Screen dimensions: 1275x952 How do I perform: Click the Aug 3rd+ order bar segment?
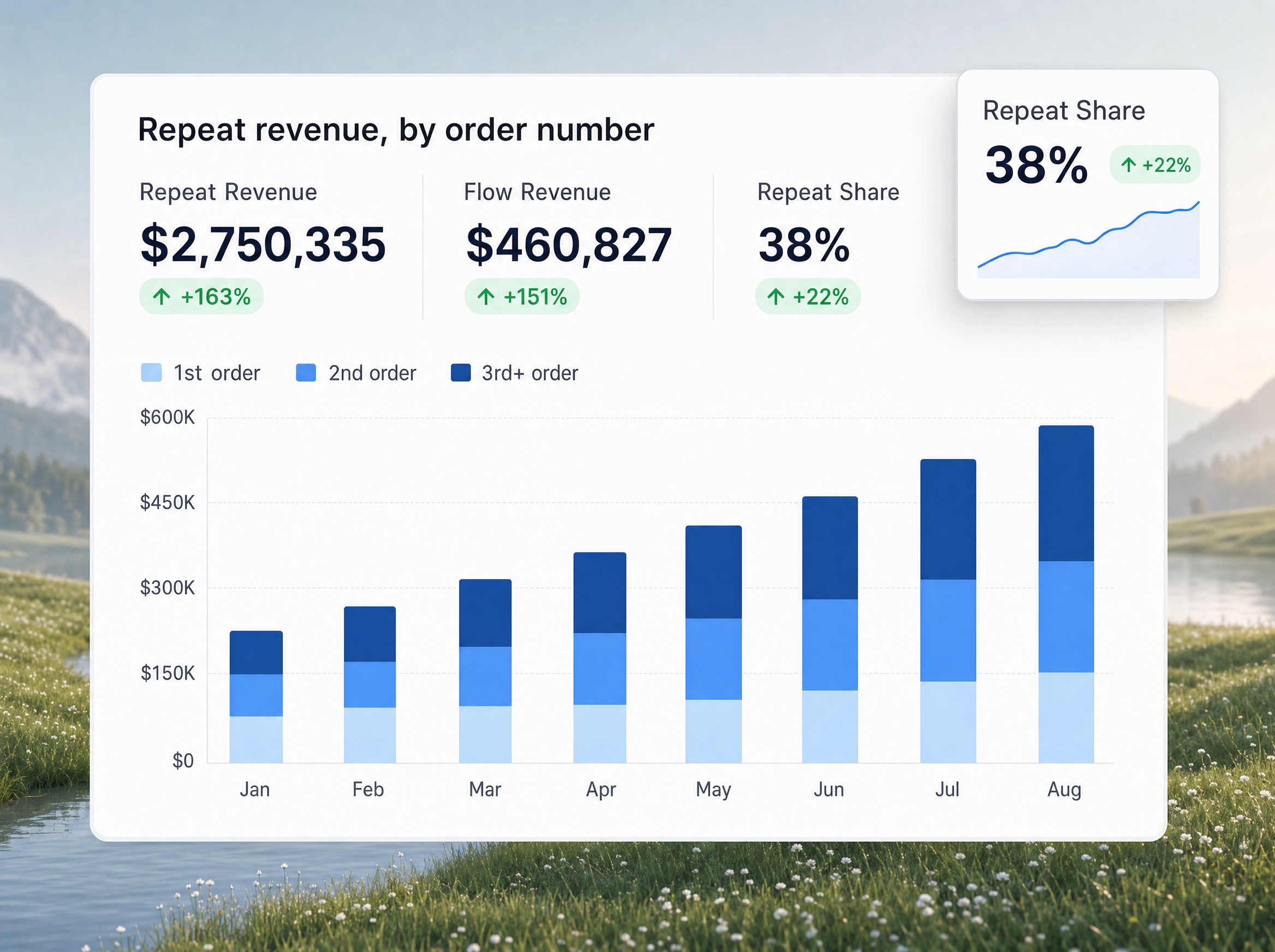[x=1066, y=493]
